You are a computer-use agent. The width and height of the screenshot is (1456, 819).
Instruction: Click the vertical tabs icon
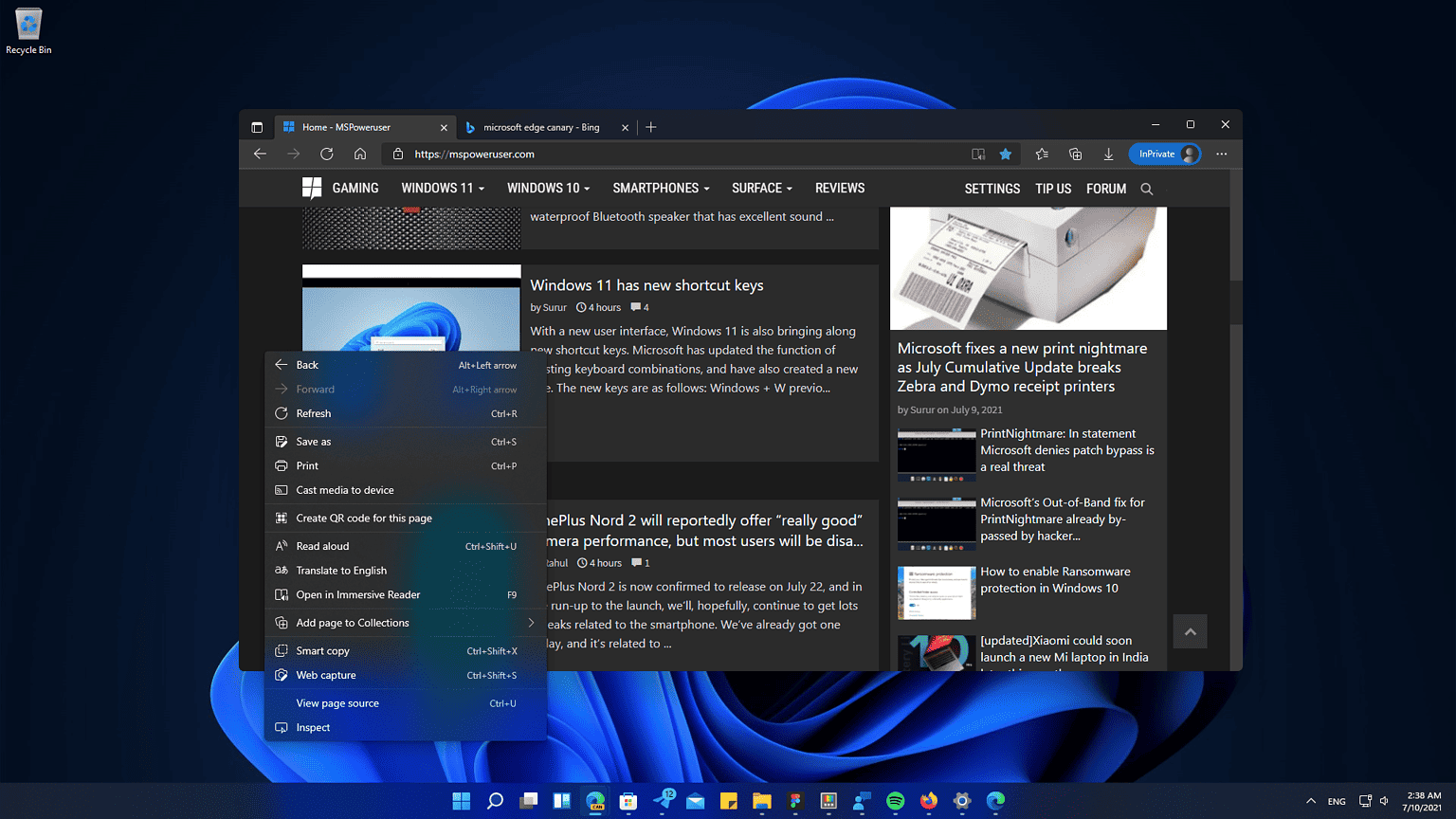257,127
